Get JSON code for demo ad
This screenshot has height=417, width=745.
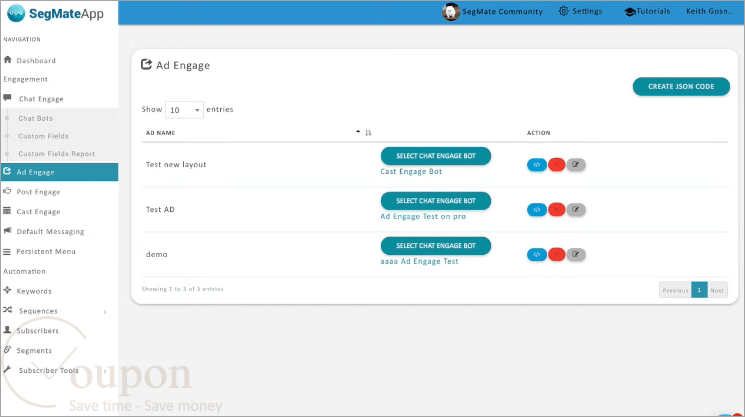[537, 255]
